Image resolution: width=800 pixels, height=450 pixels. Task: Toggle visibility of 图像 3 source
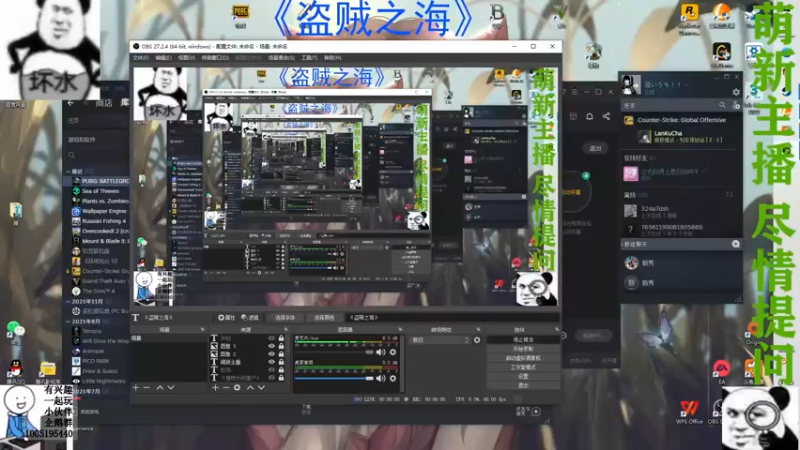[271, 346]
